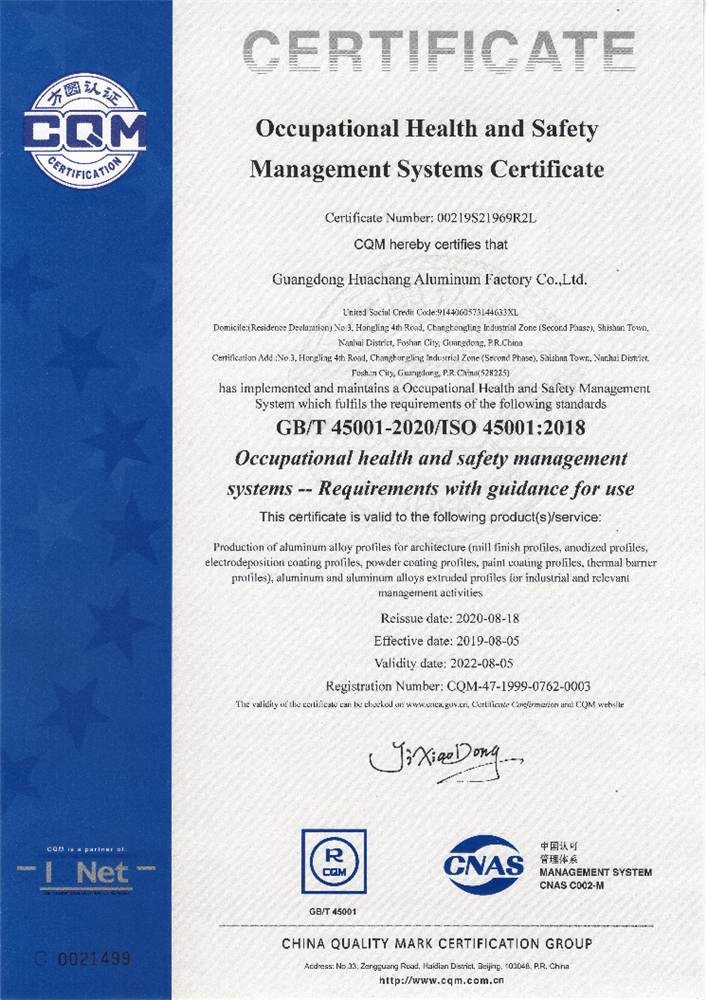Viewport: 707px width, 1000px height.
Task: Click the Zengguang Road address line at bottom
Action: click(436, 966)
